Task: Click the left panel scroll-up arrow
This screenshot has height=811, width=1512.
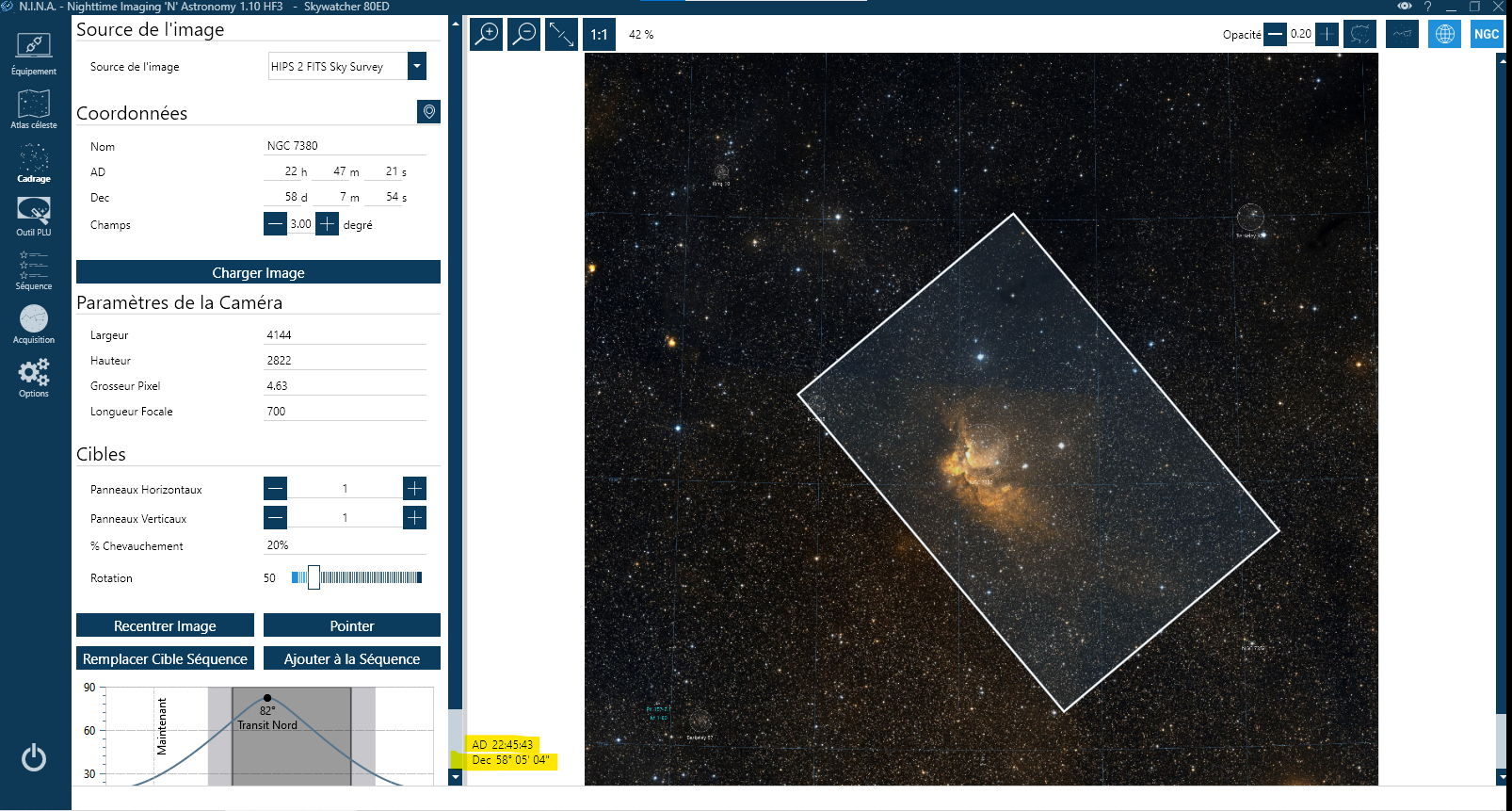Action: pos(456,24)
